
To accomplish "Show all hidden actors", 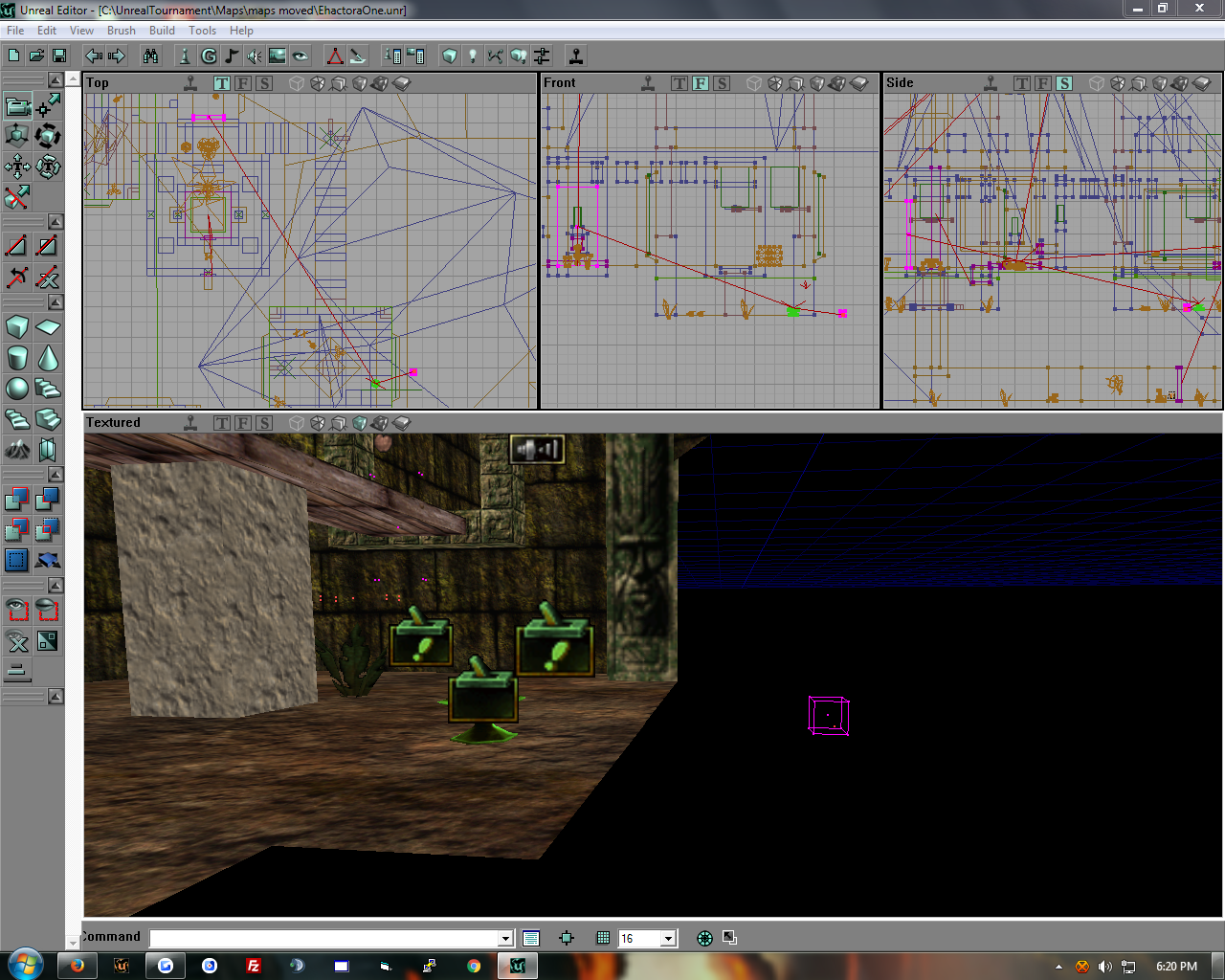I will (17, 640).
